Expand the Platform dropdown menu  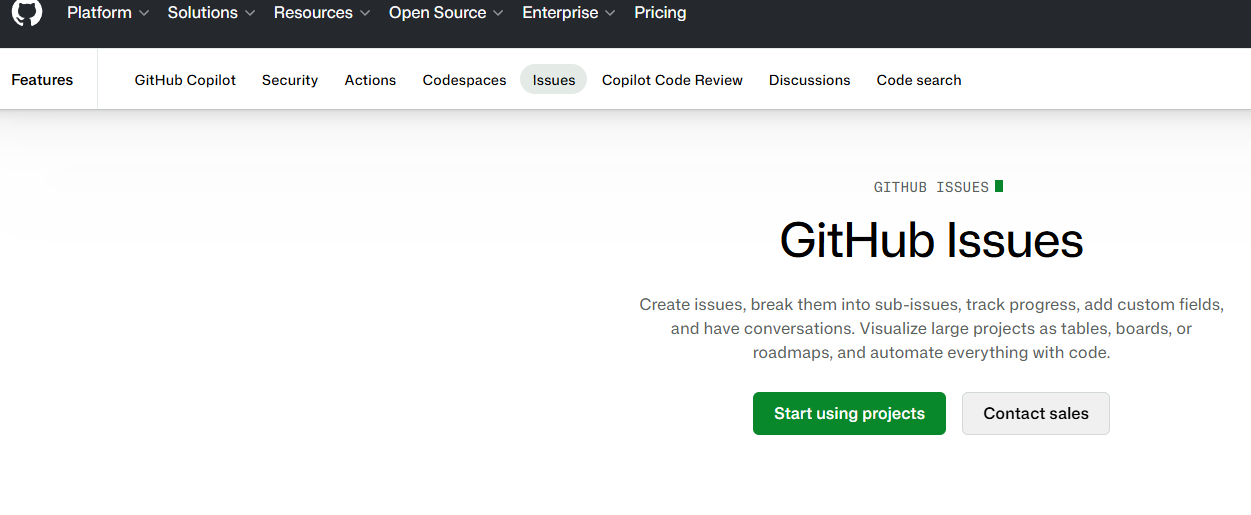point(108,13)
